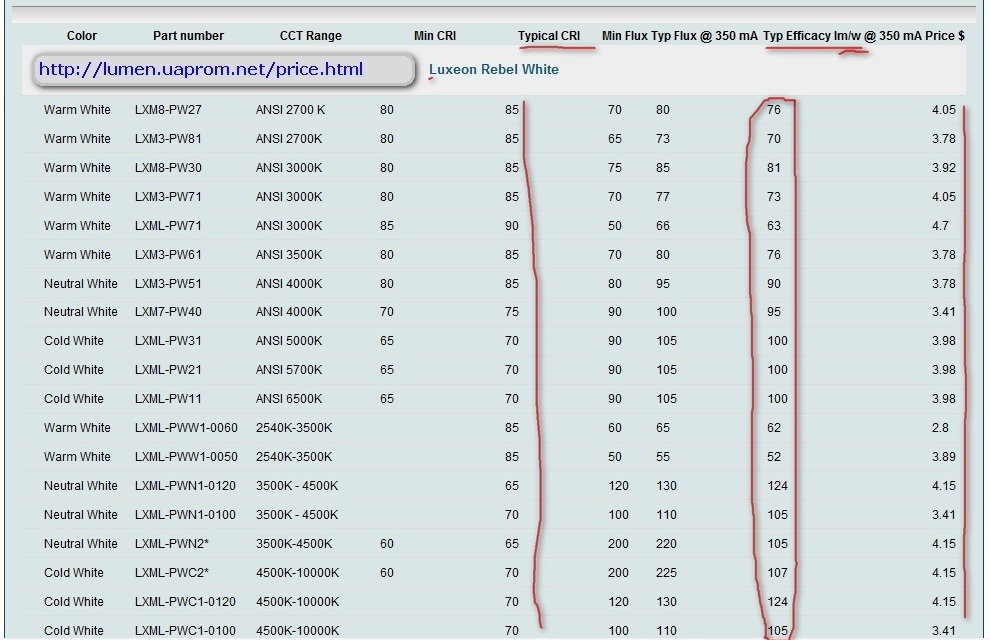Screen dimensions: 990x640
Task: Click the ANSI 6500K CCT cell
Action: 289,399
